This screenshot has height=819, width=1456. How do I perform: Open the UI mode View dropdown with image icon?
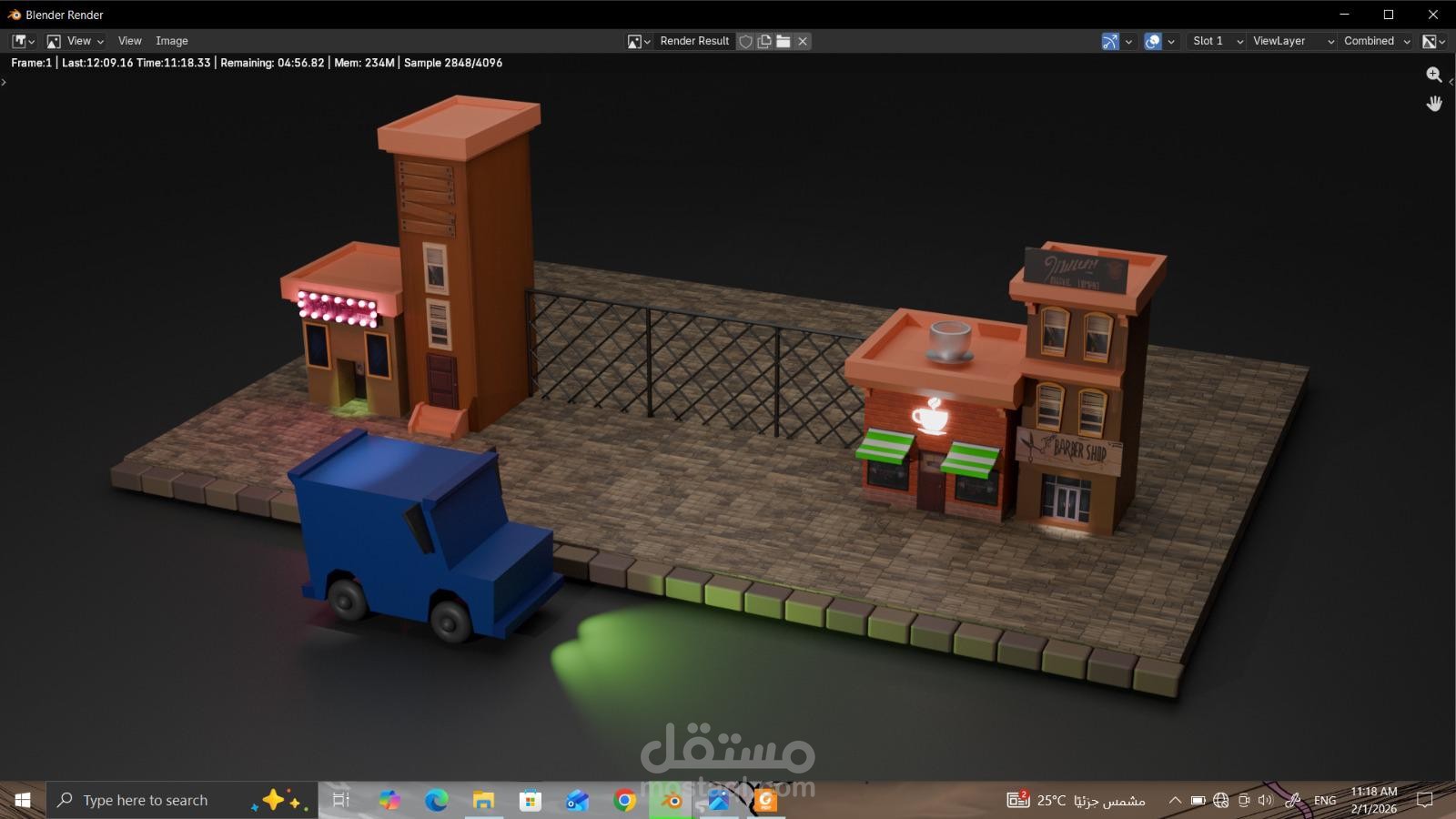coord(76,41)
